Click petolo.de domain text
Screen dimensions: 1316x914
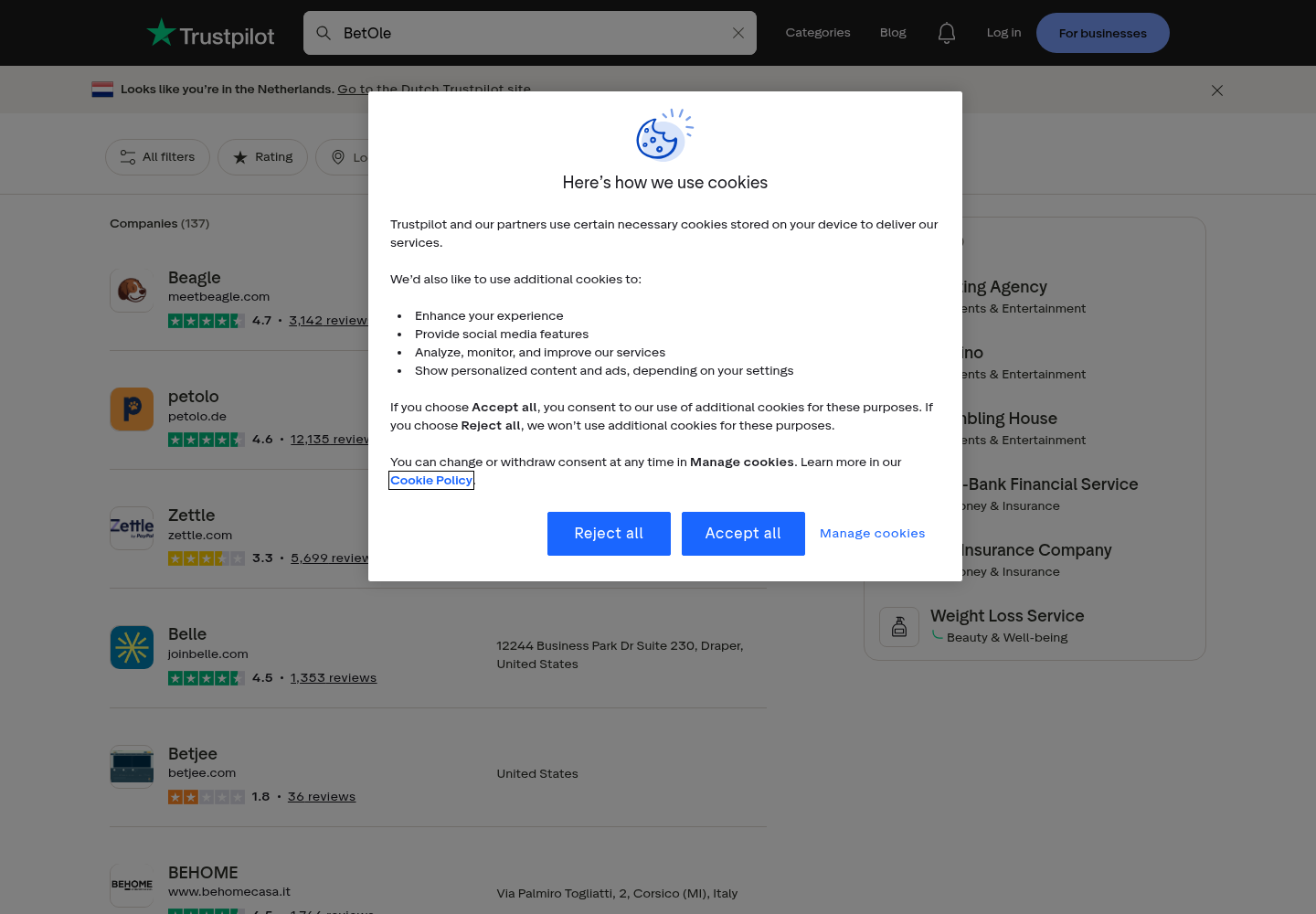click(197, 417)
